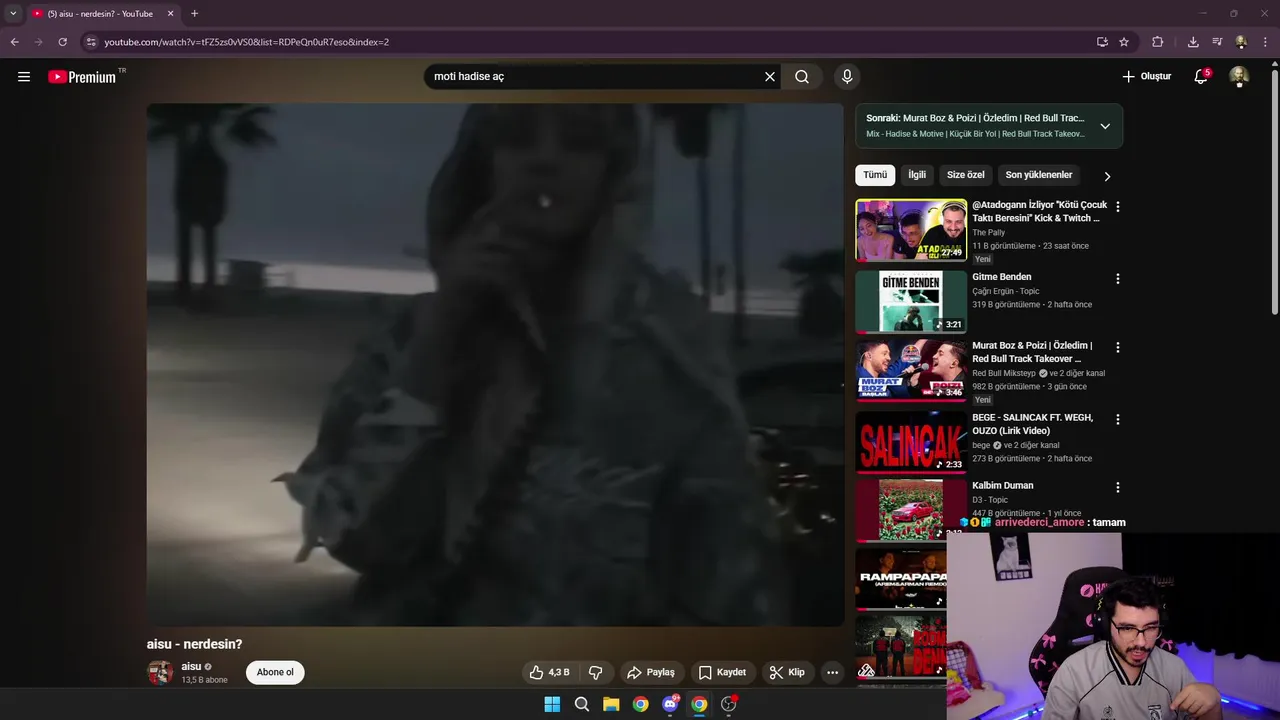Click the Gitme Benden video title
Screen dimensions: 1280x720
click(1001, 277)
